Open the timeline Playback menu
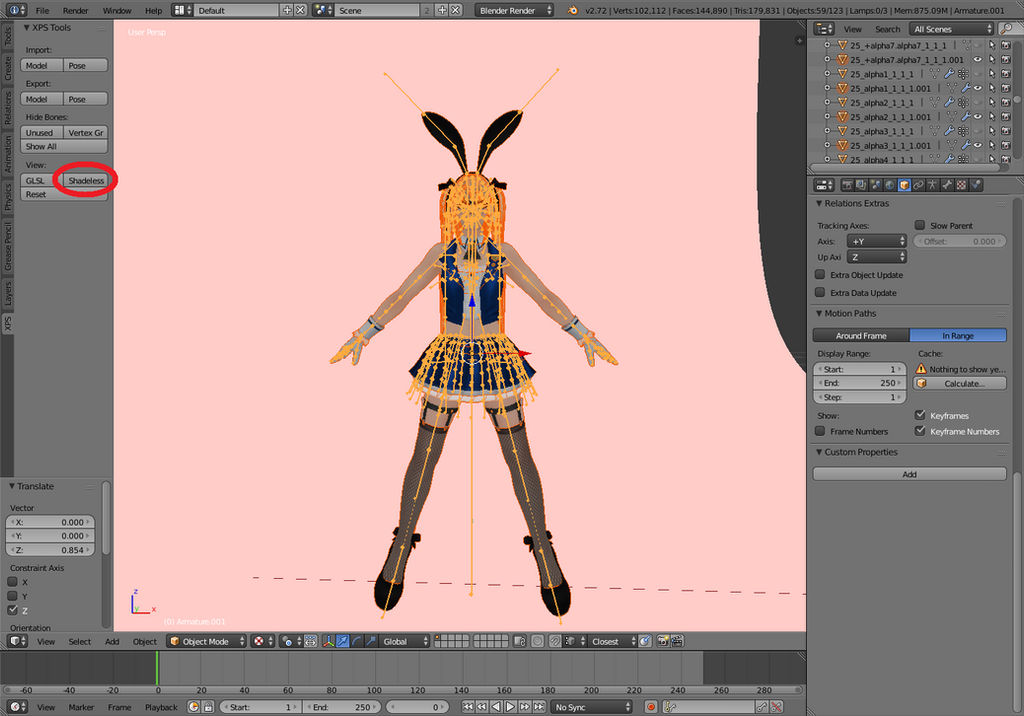The width and height of the screenshot is (1024, 716). (161, 707)
